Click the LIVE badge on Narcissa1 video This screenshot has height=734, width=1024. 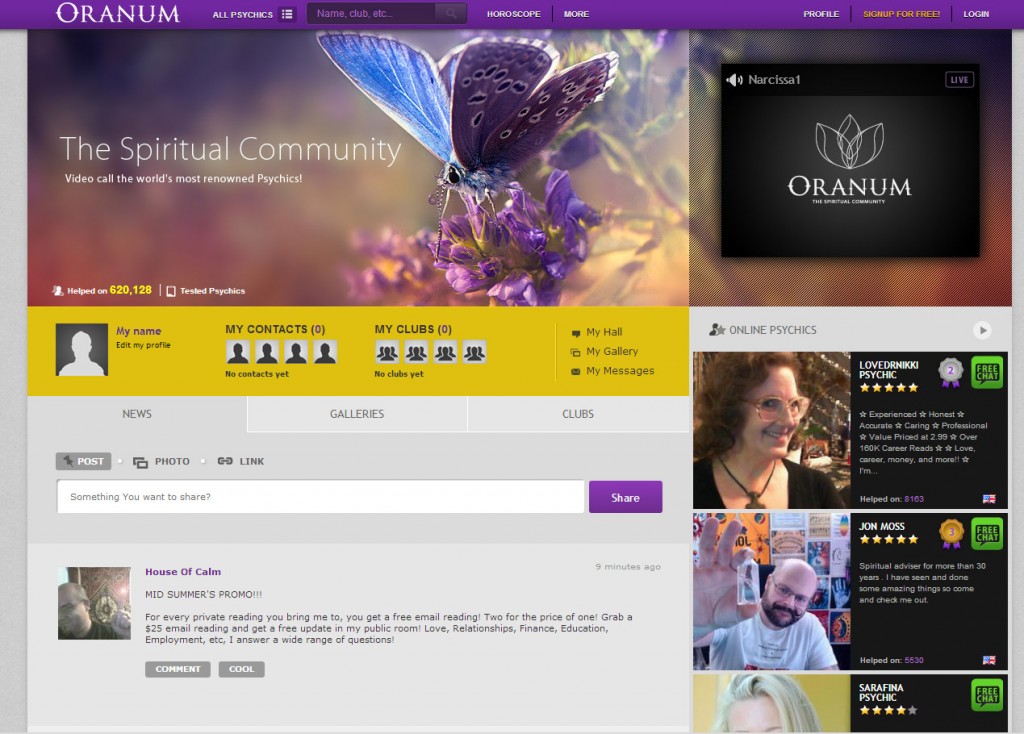(x=959, y=80)
